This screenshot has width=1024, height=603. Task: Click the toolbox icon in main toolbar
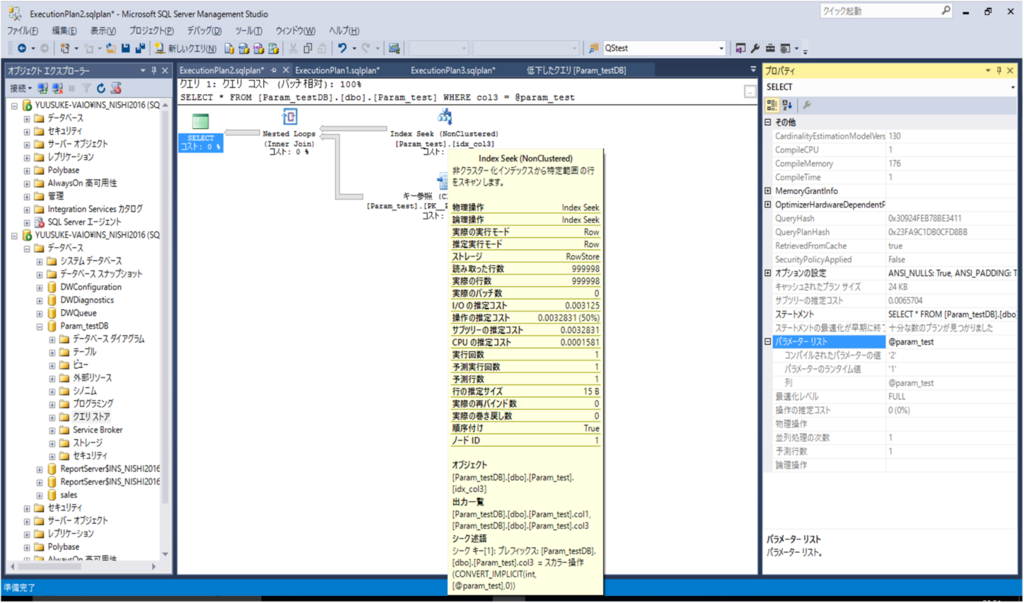pos(770,48)
